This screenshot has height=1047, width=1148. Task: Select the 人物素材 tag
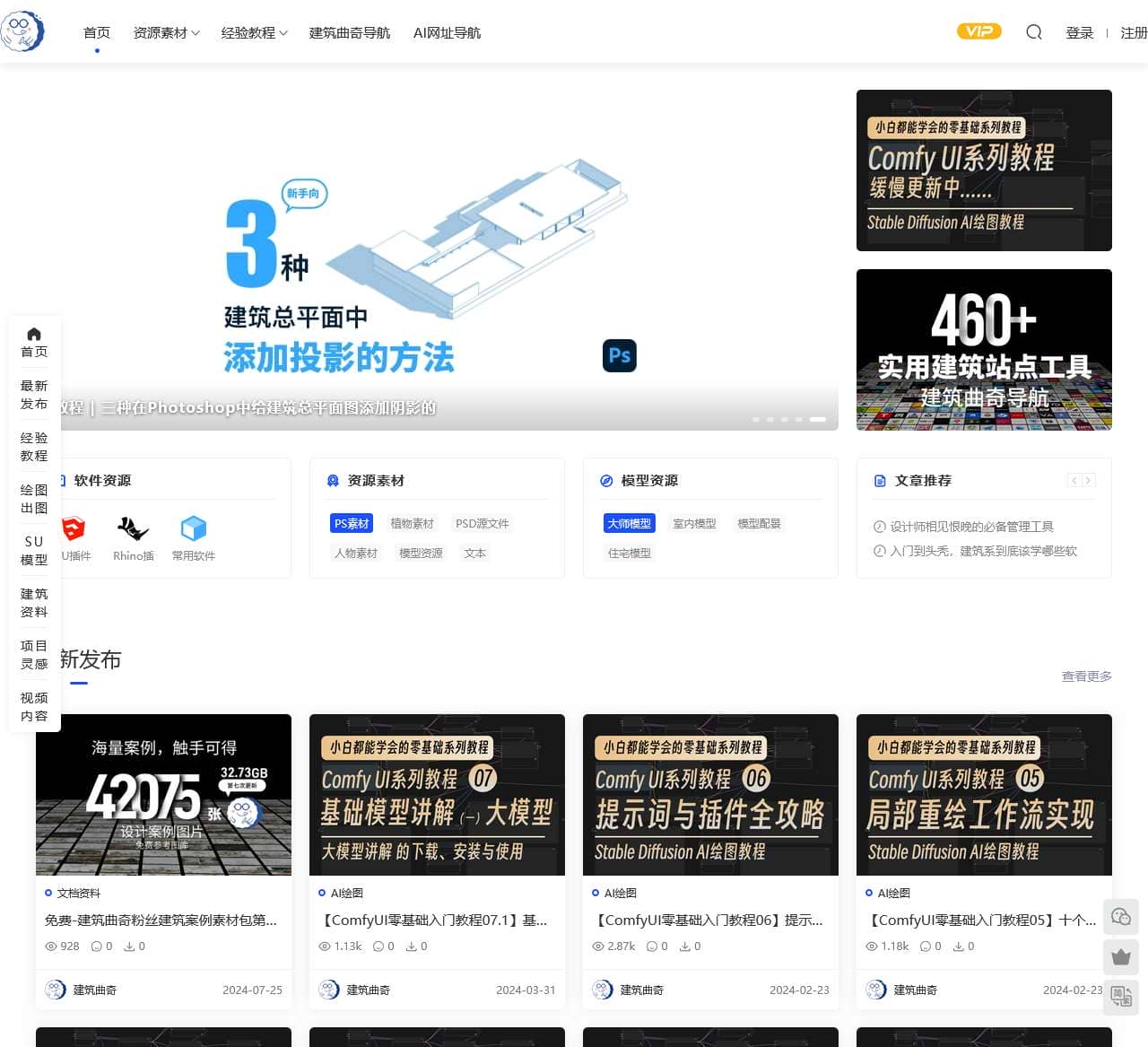click(x=356, y=554)
